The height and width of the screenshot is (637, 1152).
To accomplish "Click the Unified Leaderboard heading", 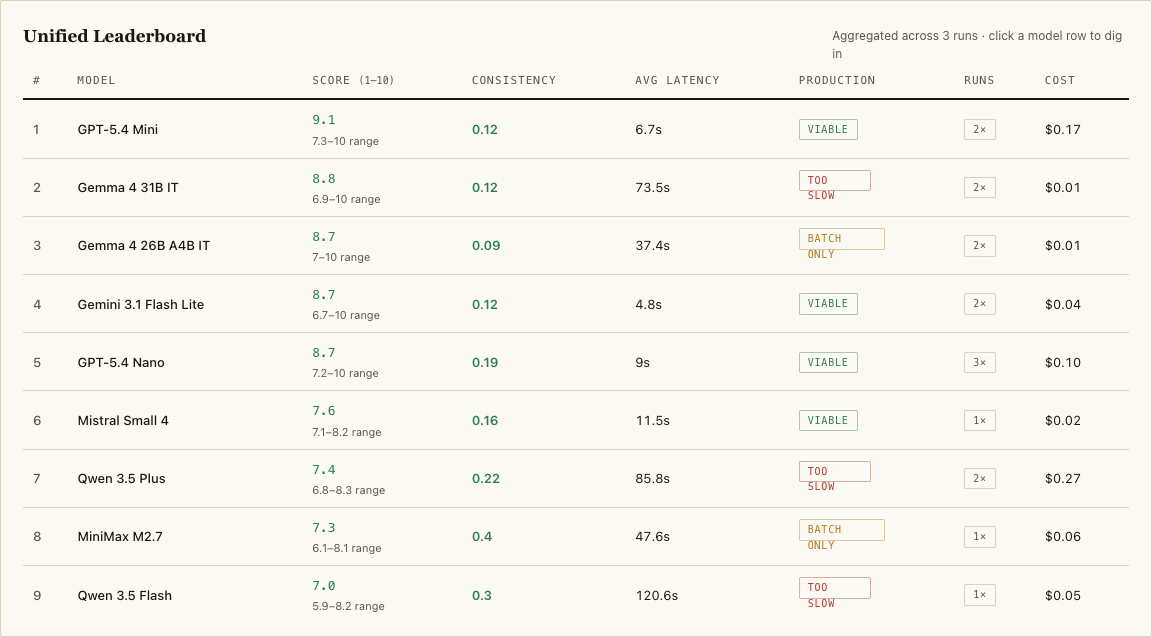I will (115, 36).
